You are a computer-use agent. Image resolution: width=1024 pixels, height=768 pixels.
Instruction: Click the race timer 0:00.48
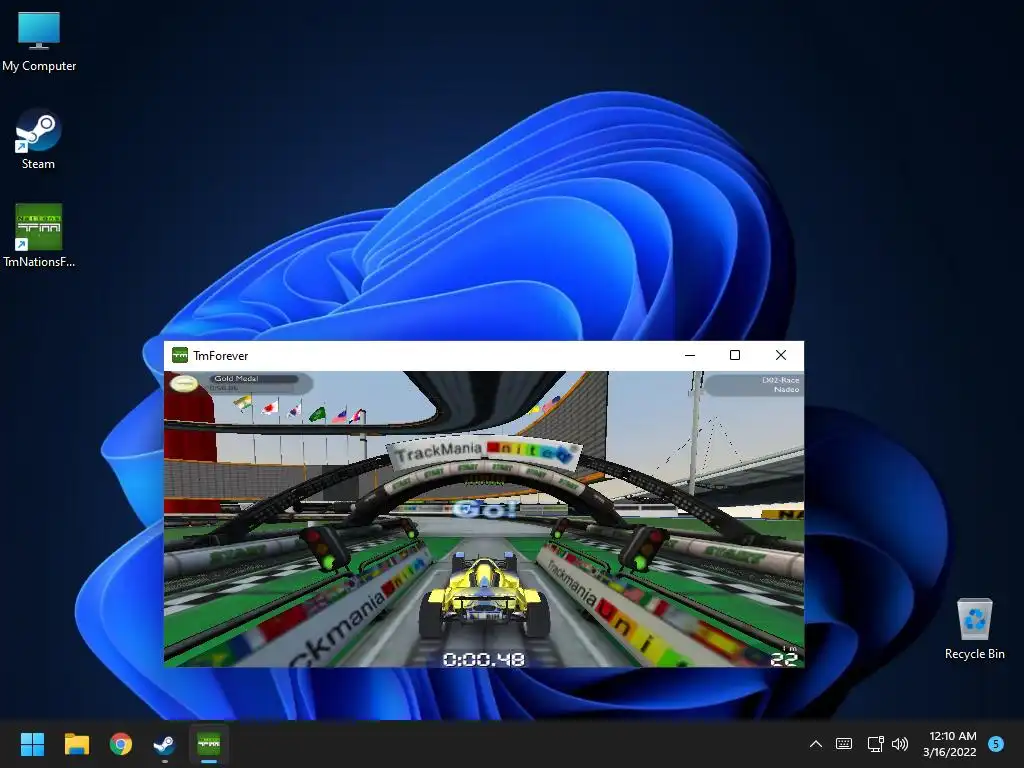(x=483, y=659)
